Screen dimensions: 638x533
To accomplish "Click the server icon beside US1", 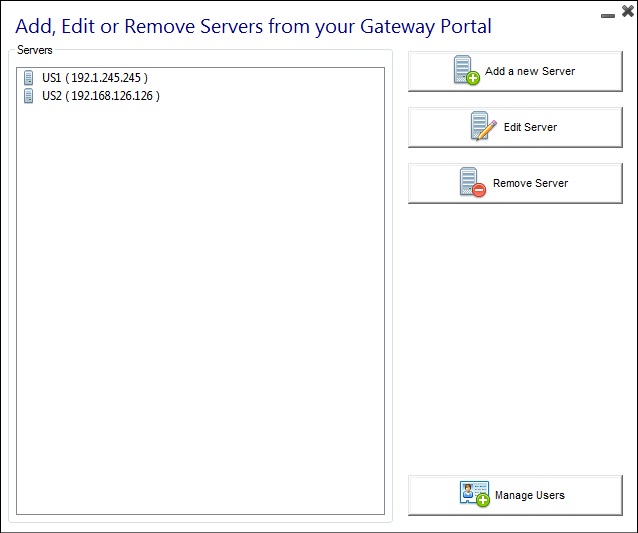I will 28,78.
